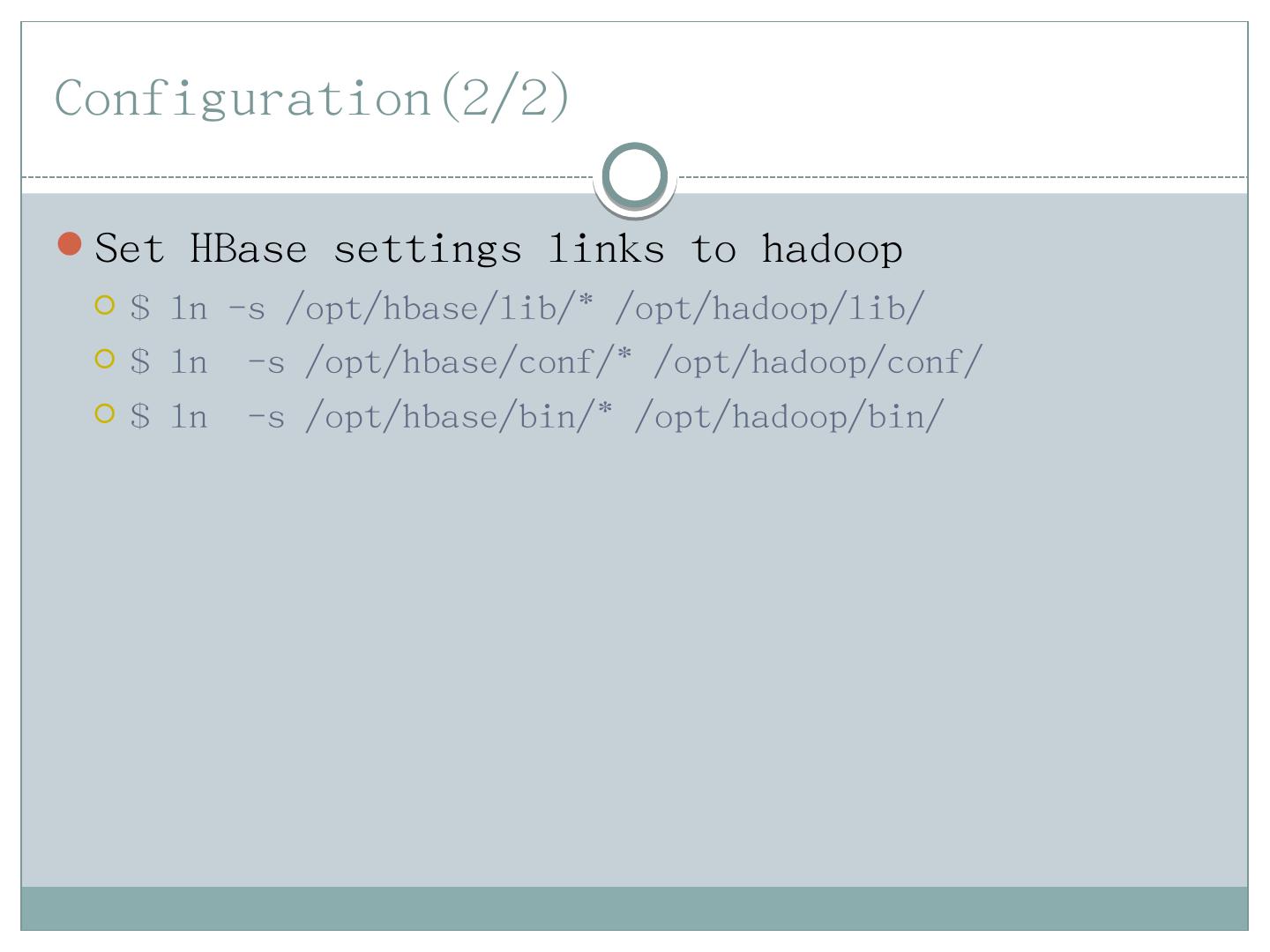Screen dimensions: 1270x952
Task: Click the word settings in the heading
Action: pos(428,250)
